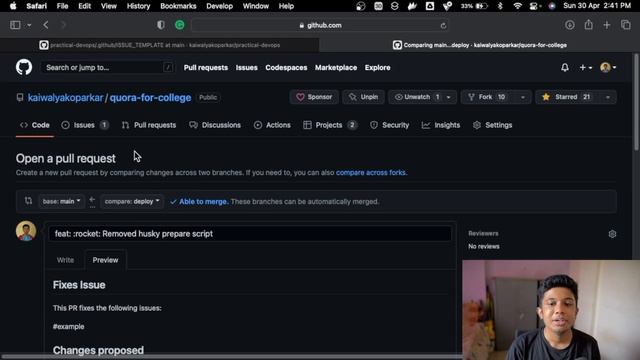Screen dimensions: 640x360
Task: Open the Discussions tab
Action: pyautogui.click(x=215, y=125)
